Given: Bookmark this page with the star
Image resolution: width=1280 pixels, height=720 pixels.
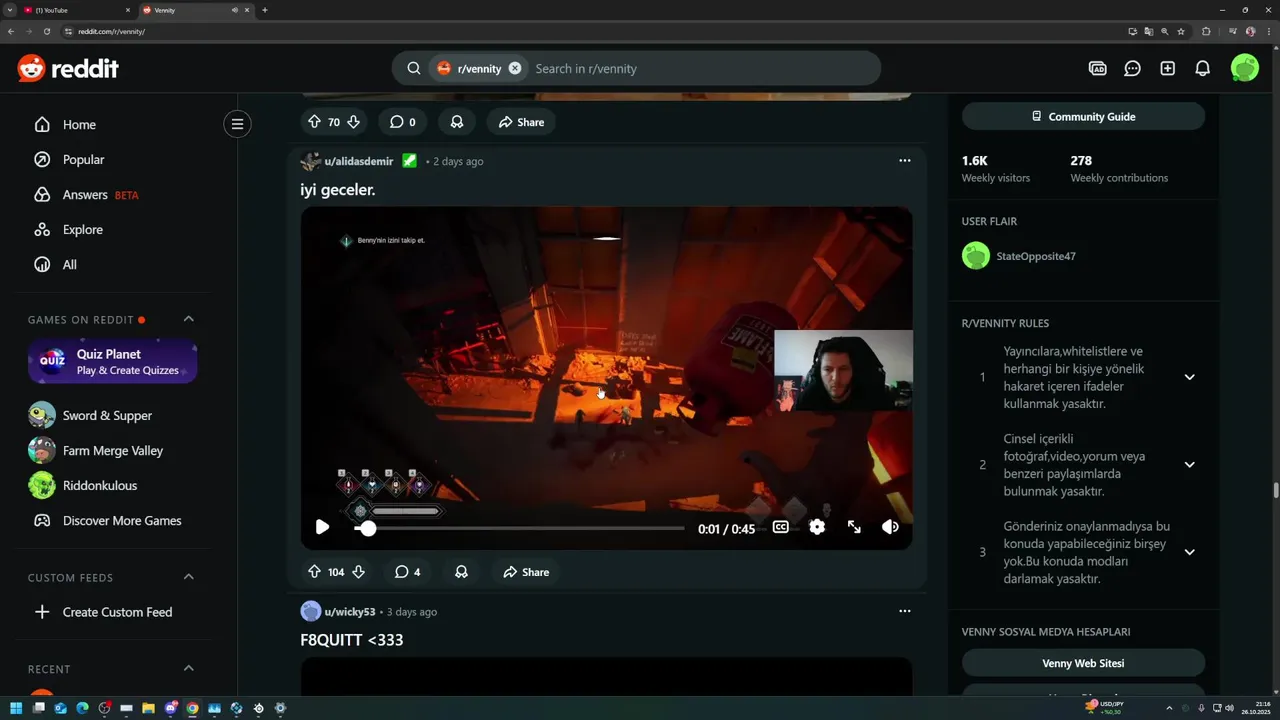Looking at the screenshot, I should coord(1181,31).
